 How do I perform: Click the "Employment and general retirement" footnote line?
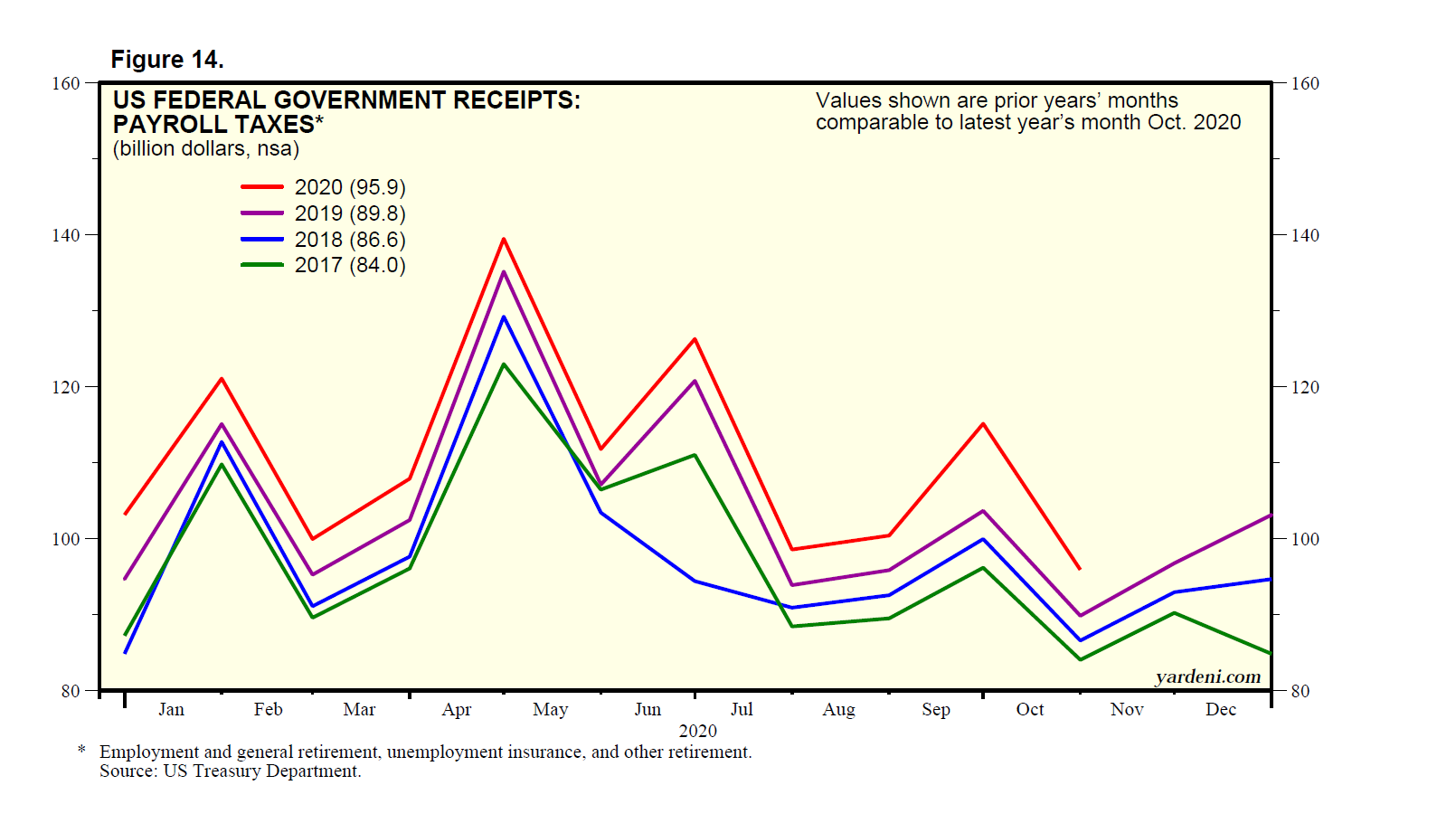pos(425,752)
